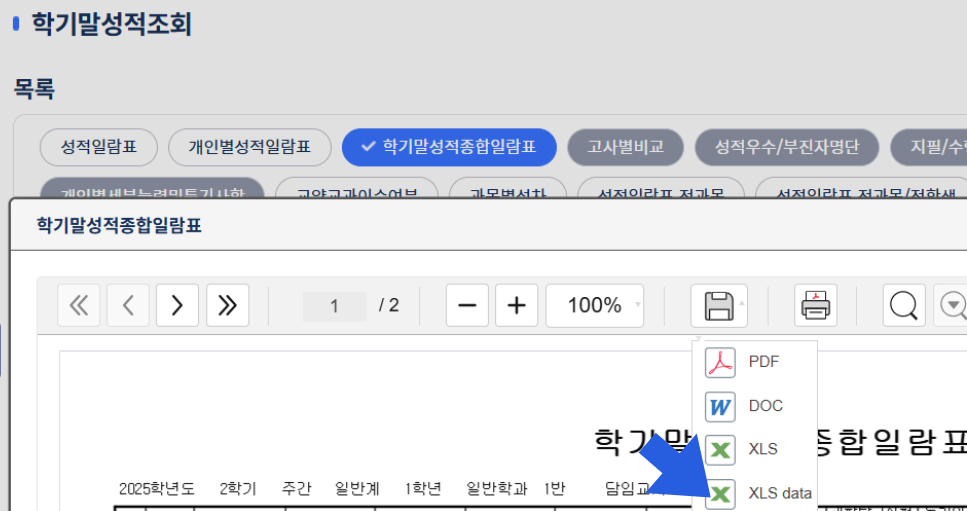Select the 학기말성적종합일람표 option
Screen dimensions: 967x511
[450, 147]
